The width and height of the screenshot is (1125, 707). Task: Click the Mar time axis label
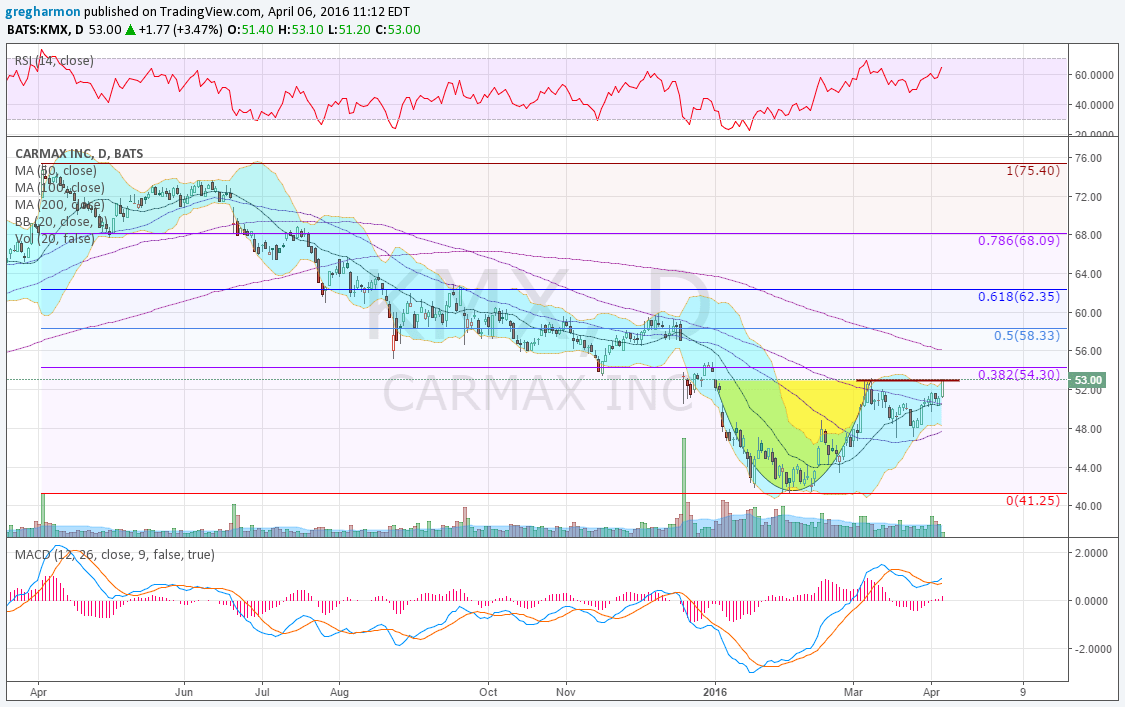[853, 693]
